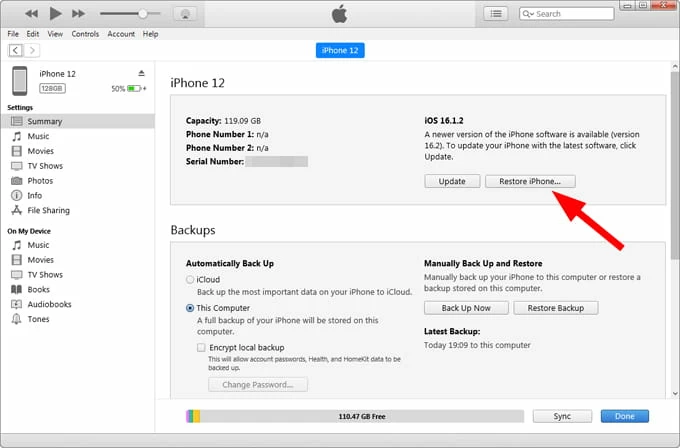Open the Account menu
The height and width of the screenshot is (448, 680).
click(x=121, y=34)
